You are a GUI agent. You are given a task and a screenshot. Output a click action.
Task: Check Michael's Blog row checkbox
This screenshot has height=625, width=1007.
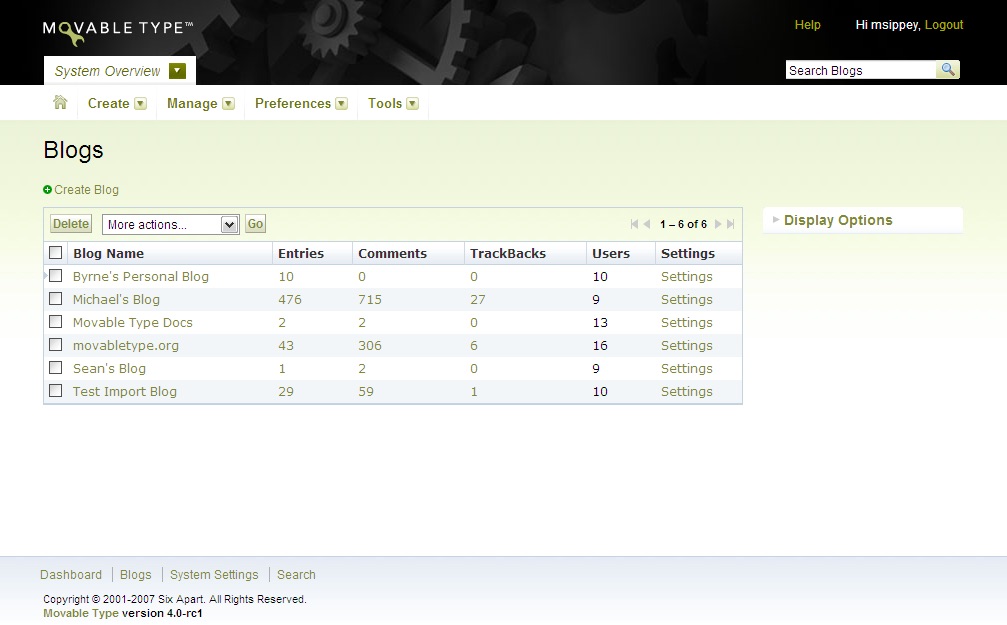pos(56,299)
